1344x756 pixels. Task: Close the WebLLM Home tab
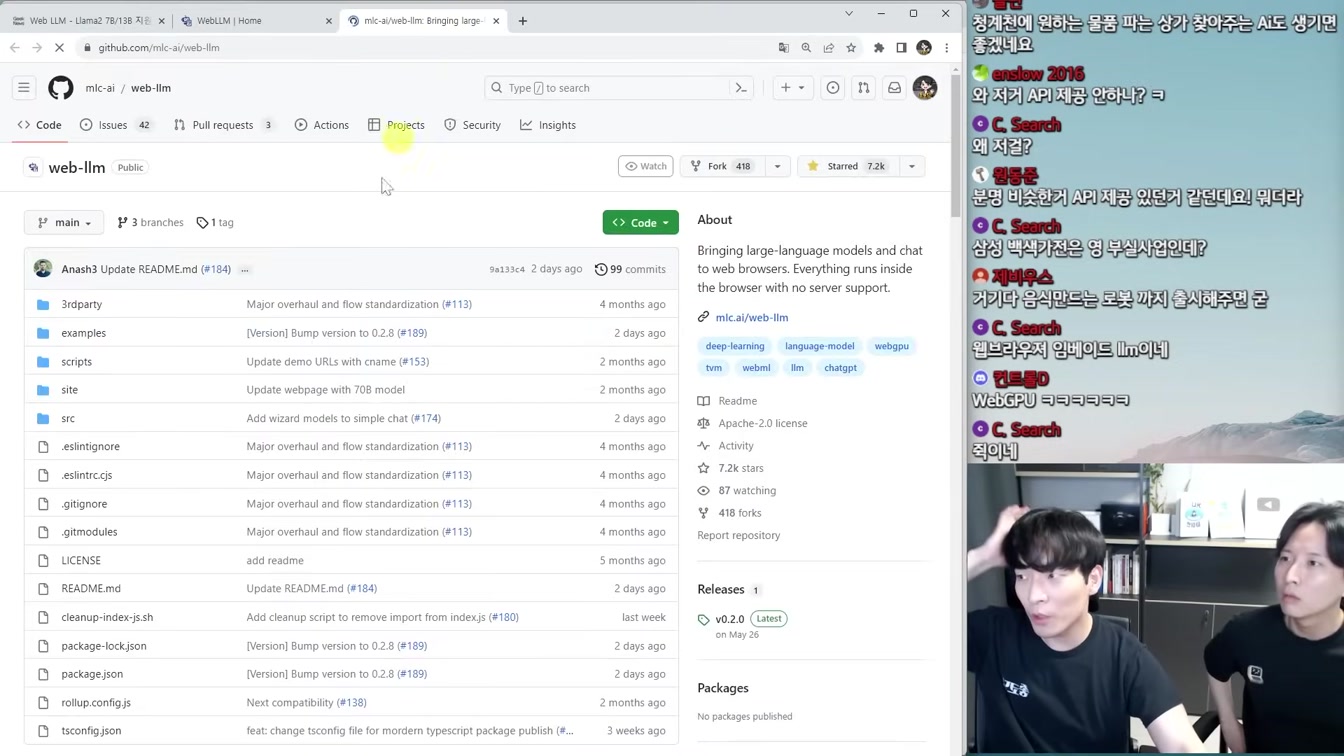pyautogui.click(x=329, y=20)
